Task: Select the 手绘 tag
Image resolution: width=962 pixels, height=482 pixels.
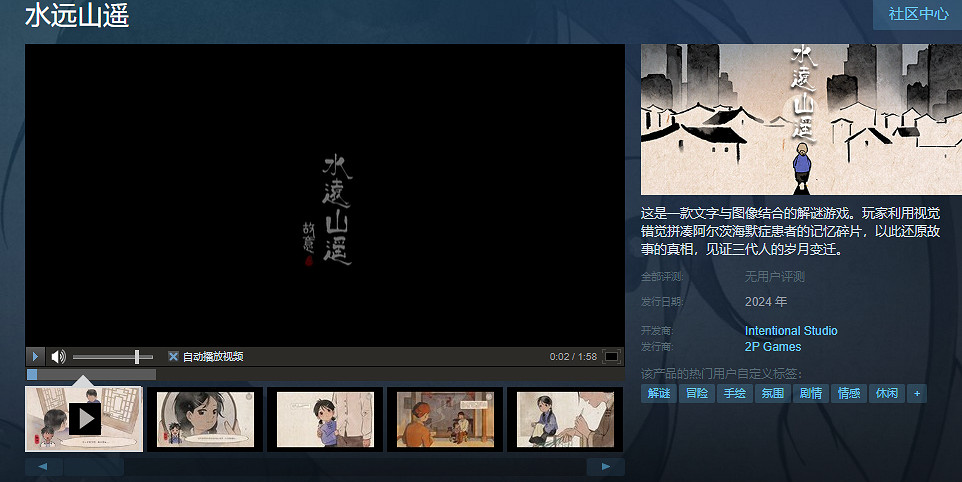Action: point(734,393)
